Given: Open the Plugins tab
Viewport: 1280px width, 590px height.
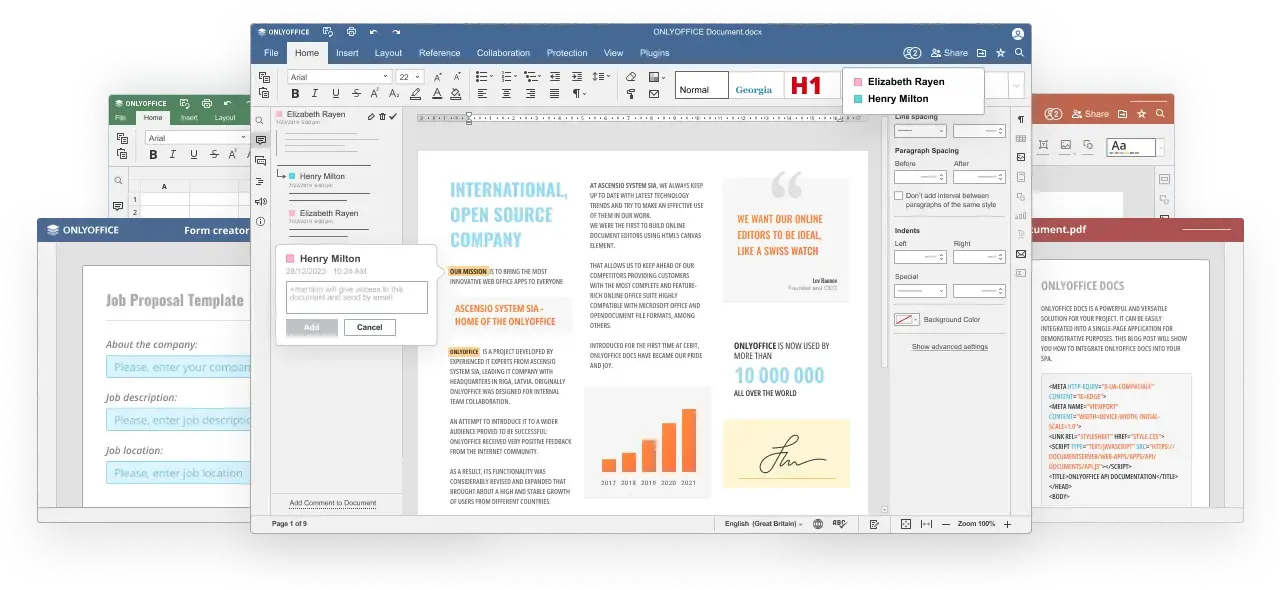Looking at the screenshot, I should pos(654,53).
